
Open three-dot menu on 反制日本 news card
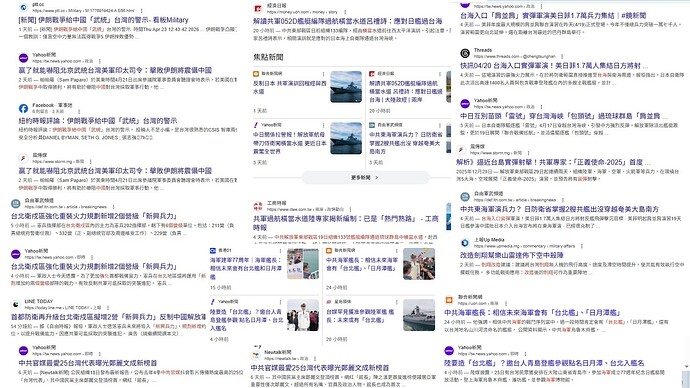323,74
